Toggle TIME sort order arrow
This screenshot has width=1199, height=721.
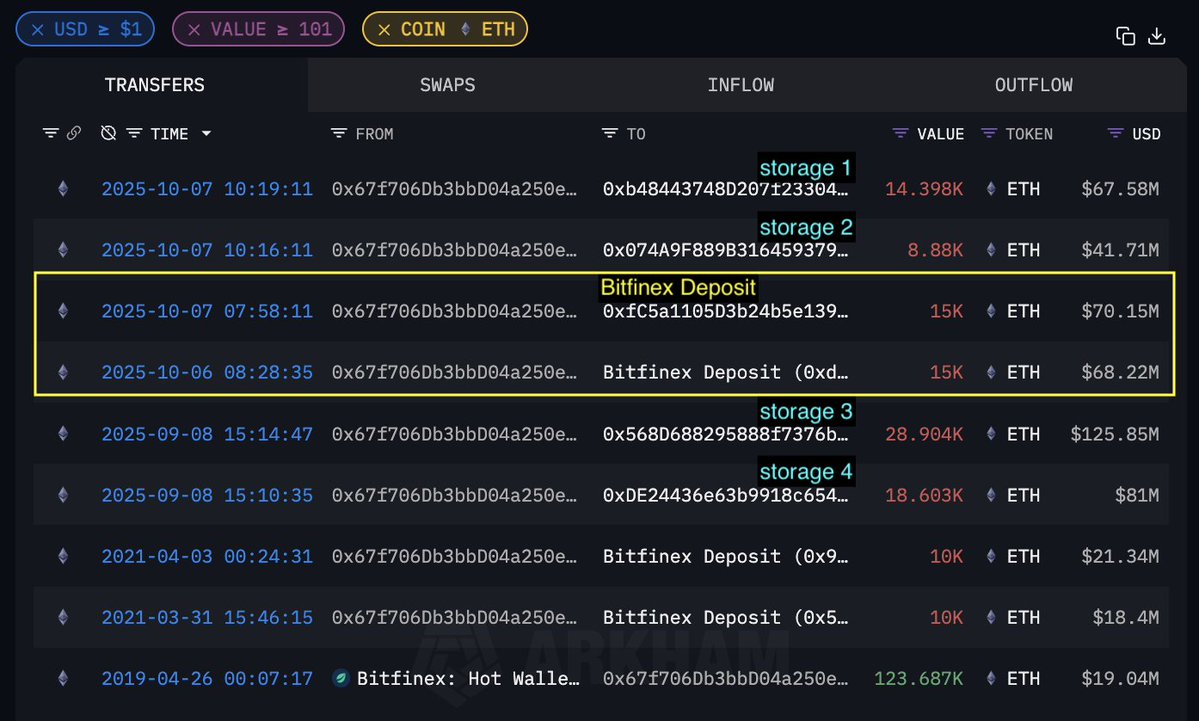206,133
